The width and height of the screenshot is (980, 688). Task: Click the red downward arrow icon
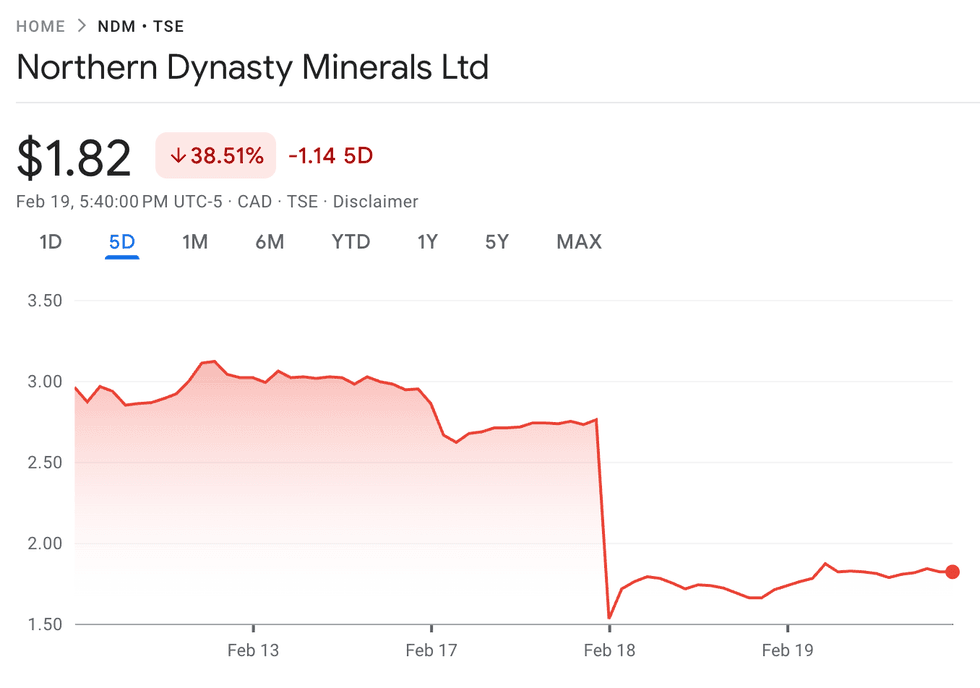(178, 156)
